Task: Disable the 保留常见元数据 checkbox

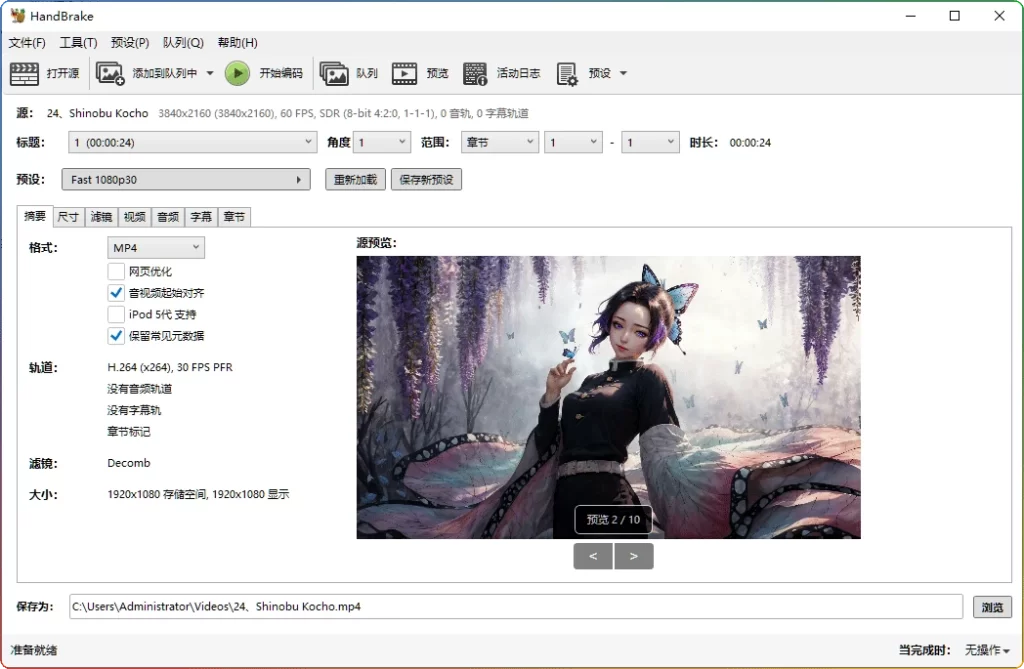Action: 116,335
